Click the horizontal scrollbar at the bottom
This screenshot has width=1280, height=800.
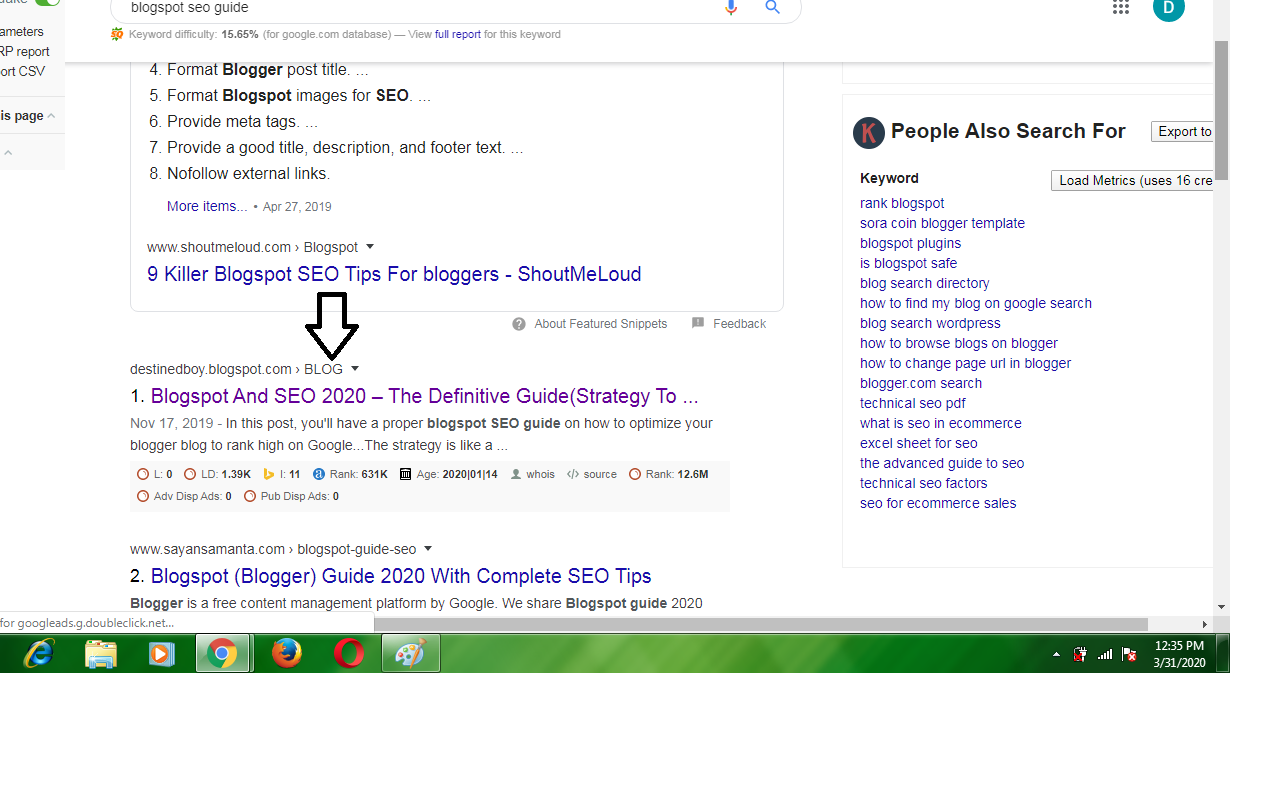click(760, 624)
